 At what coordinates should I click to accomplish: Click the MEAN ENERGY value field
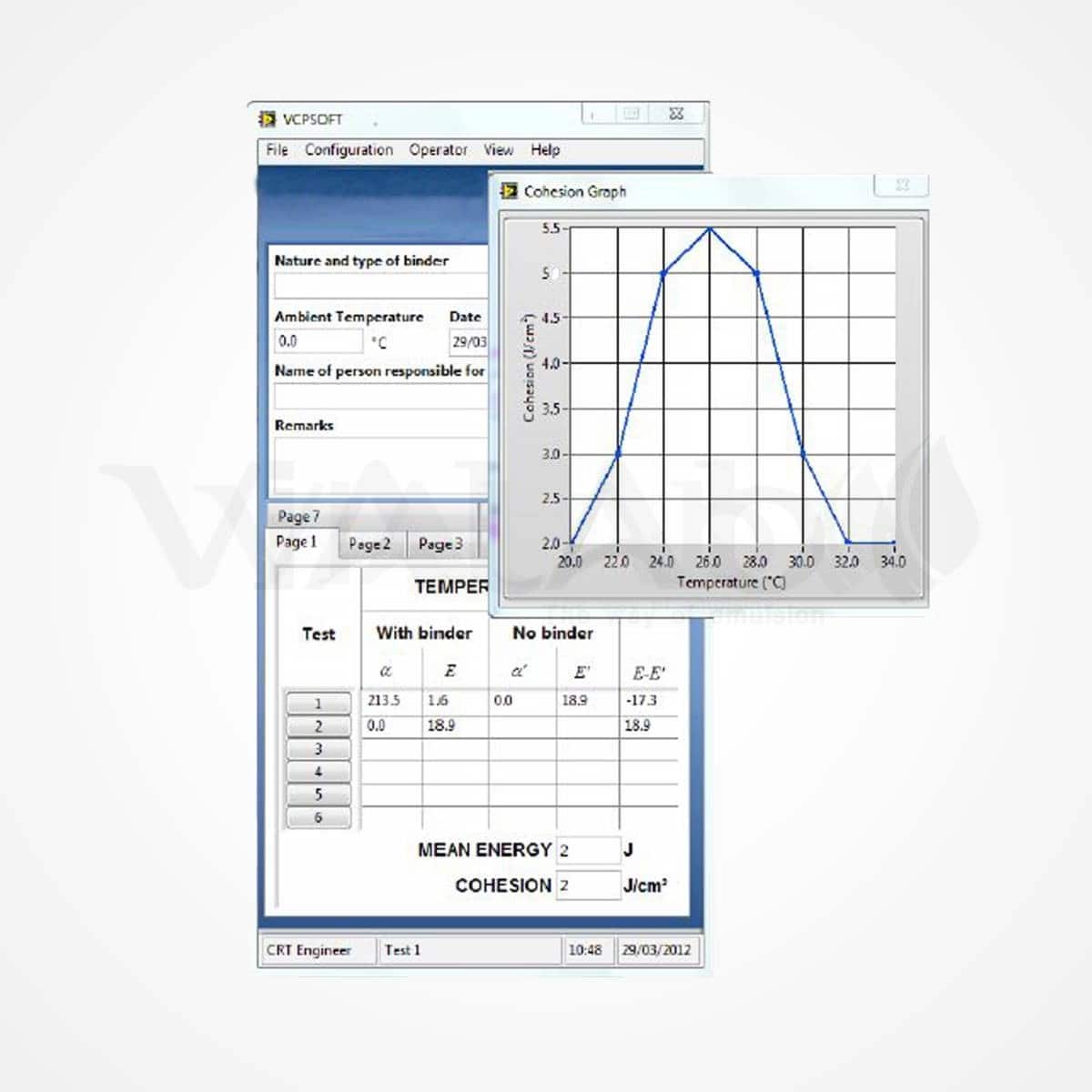588,850
